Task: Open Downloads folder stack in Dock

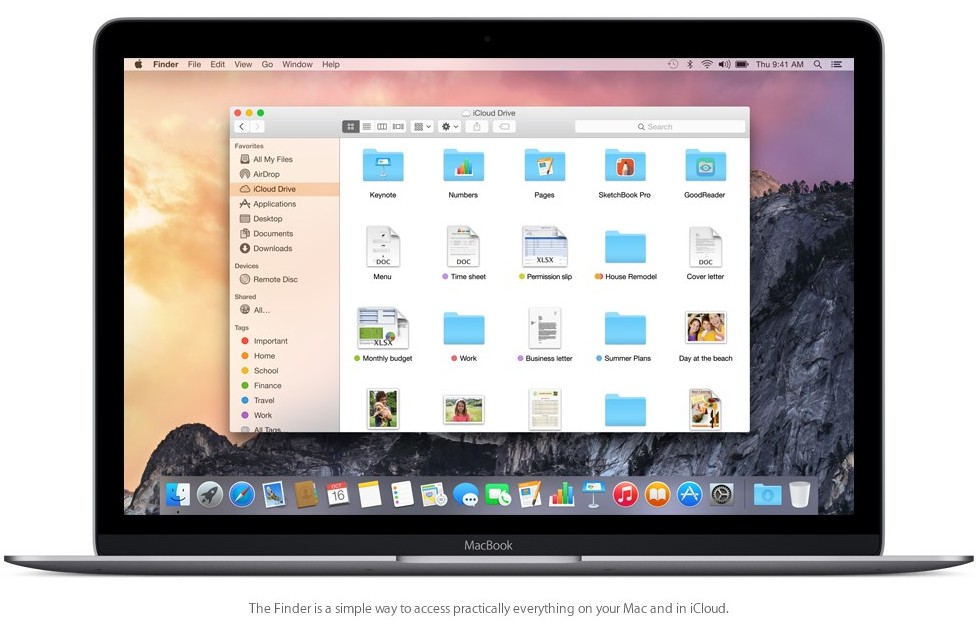Action: [x=767, y=495]
